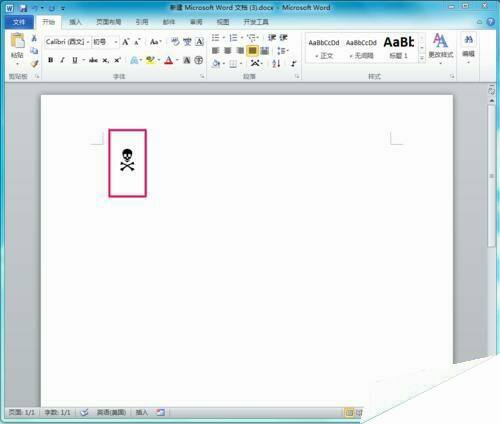Click the 插入 insert mode status bar indicator
Screen dimensions: 500x424
142,412
